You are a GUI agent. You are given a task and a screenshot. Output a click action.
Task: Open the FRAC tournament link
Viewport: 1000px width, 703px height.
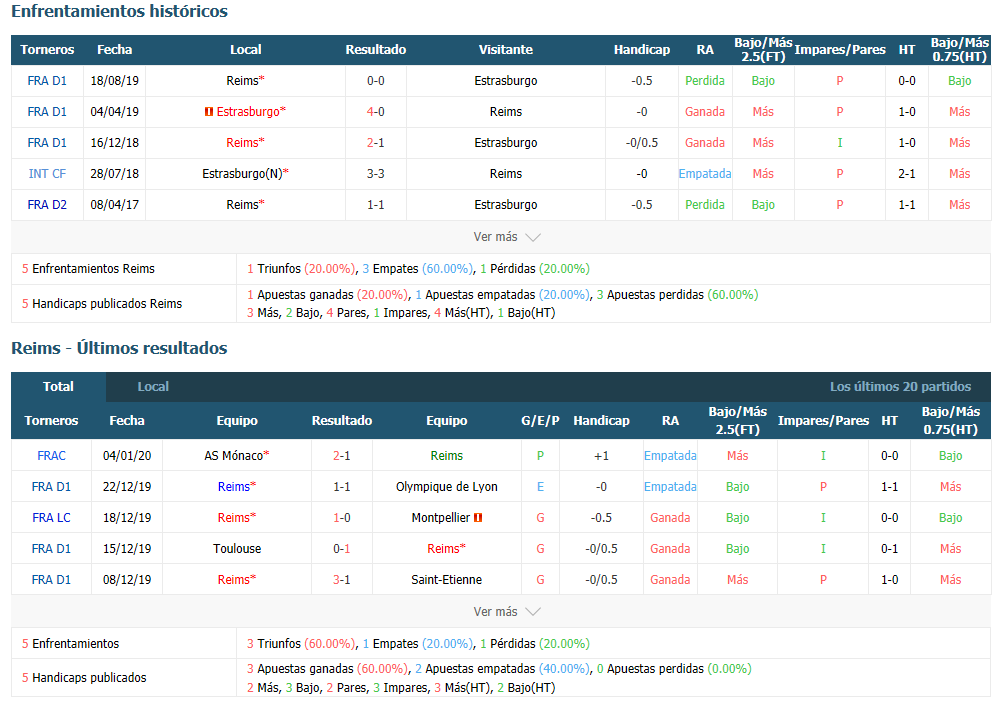pos(51,455)
